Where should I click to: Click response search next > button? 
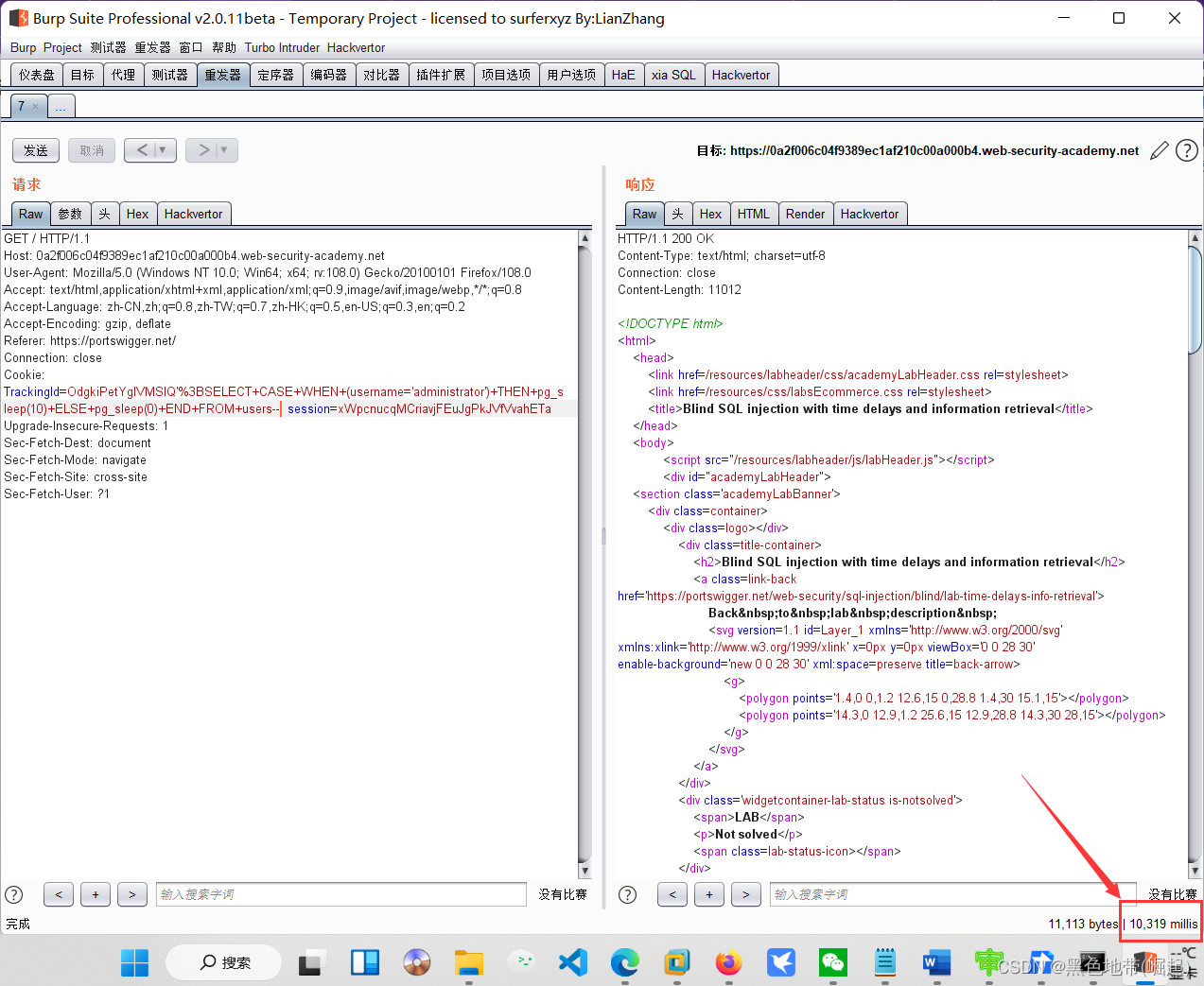(x=746, y=894)
